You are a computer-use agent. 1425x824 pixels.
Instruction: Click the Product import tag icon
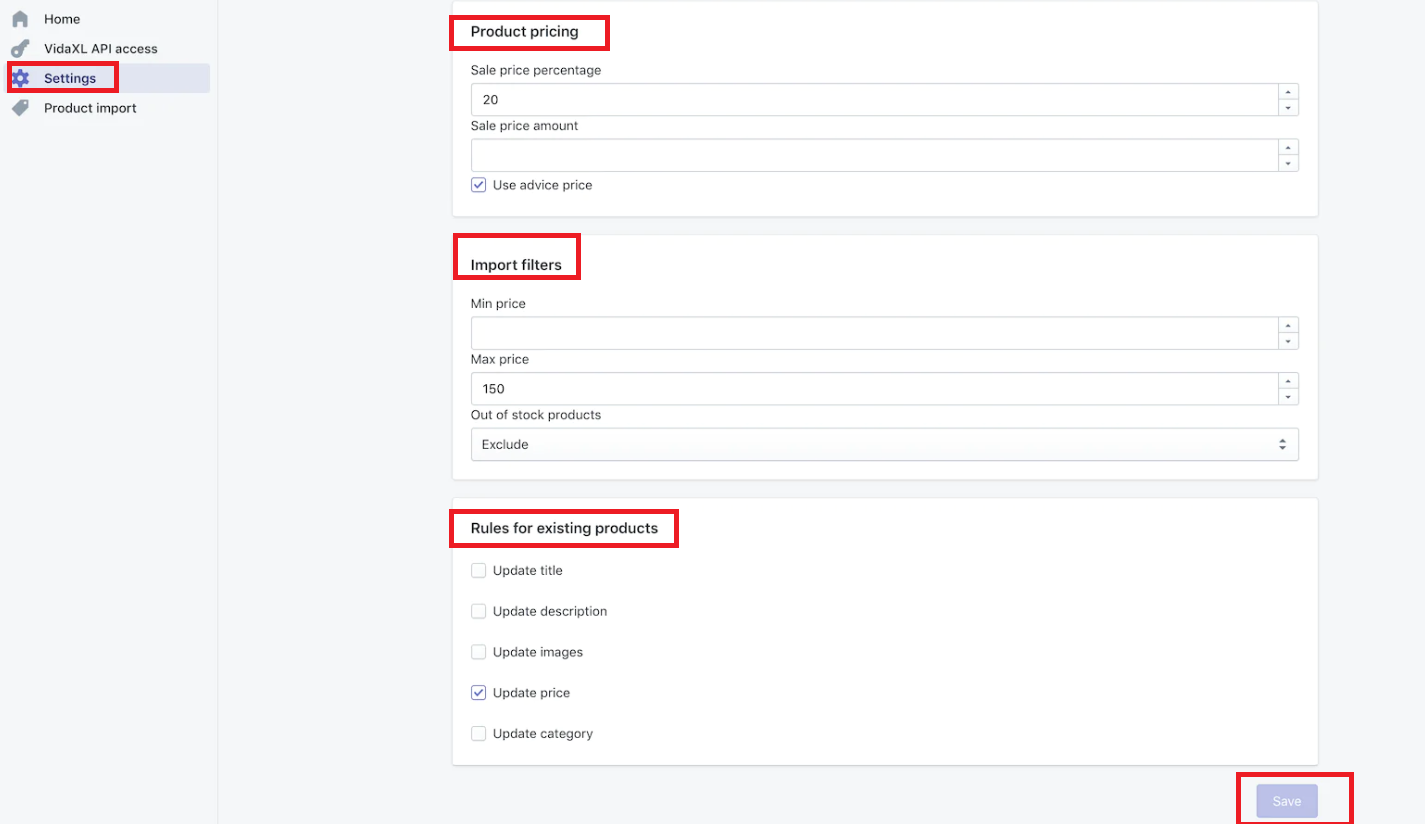[20, 108]
